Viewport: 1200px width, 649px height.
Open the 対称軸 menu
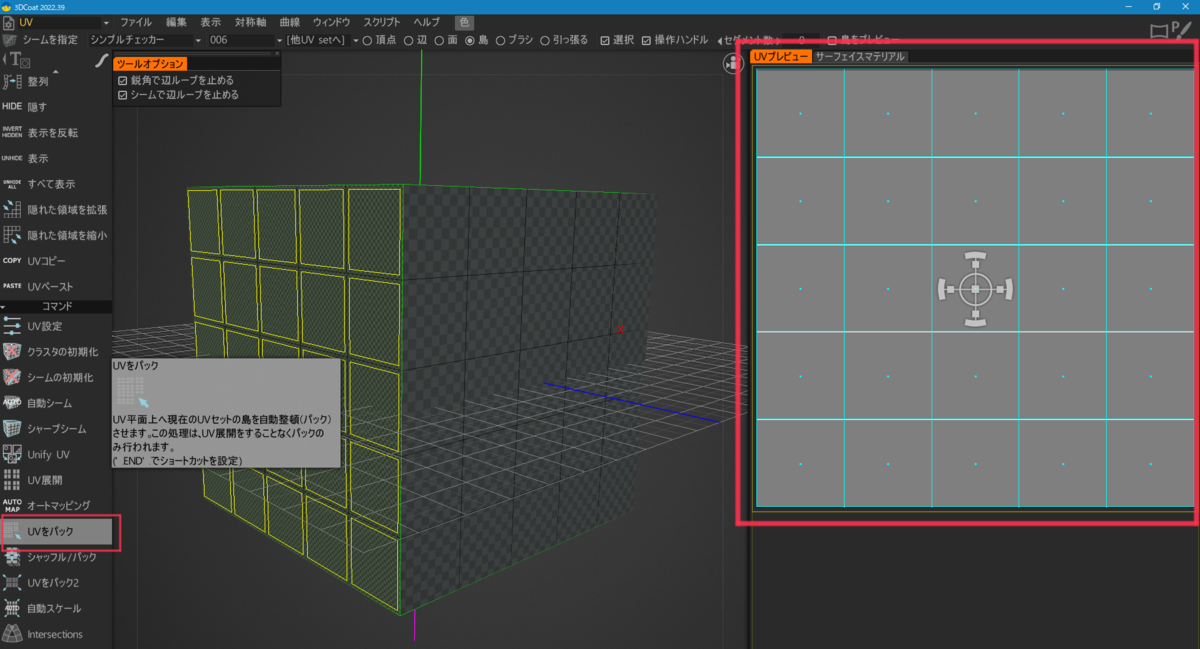pos(251,22)
